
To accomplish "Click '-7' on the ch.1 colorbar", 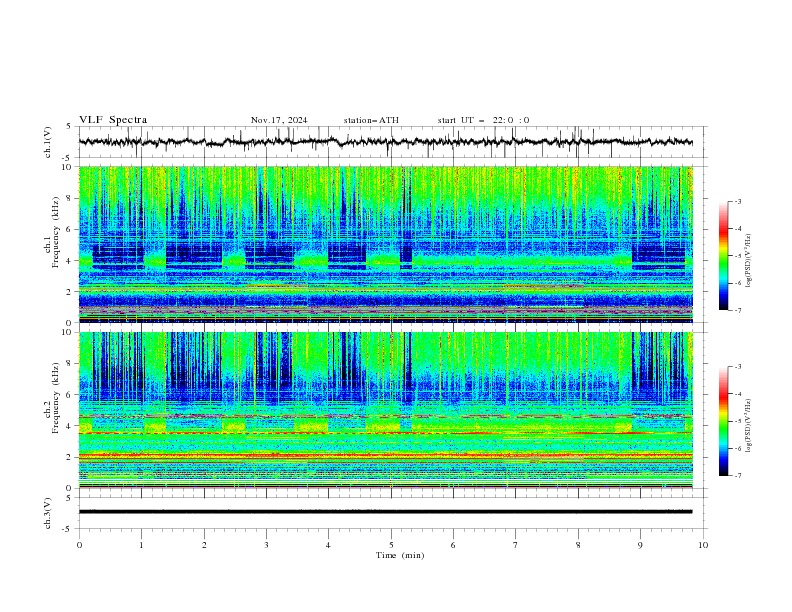I will click(x=737, y=310).
